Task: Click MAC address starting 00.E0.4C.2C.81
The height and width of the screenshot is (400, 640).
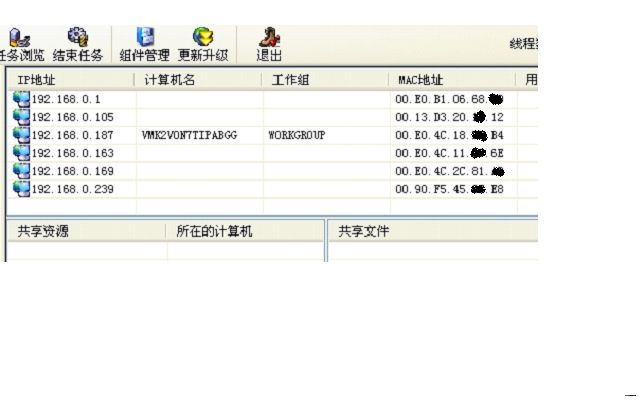Action: click(449, 171)
